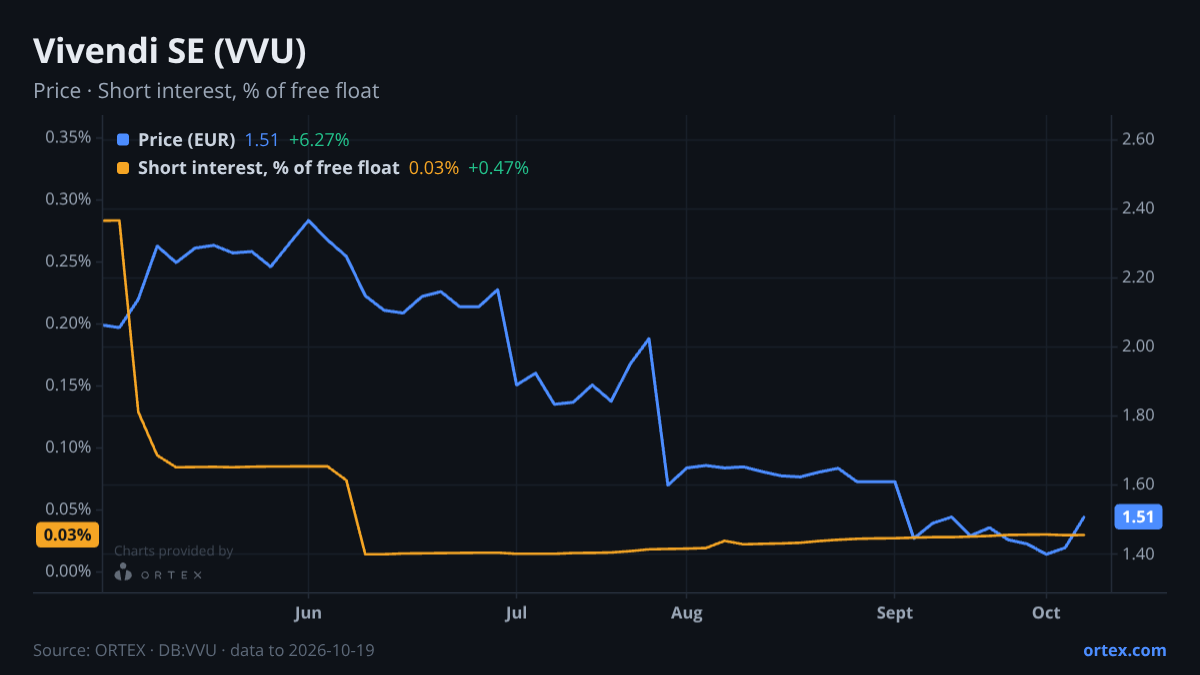Click the 0.10% left-axis label
This screenshot has width=1200, height=675.
point(68,447)
